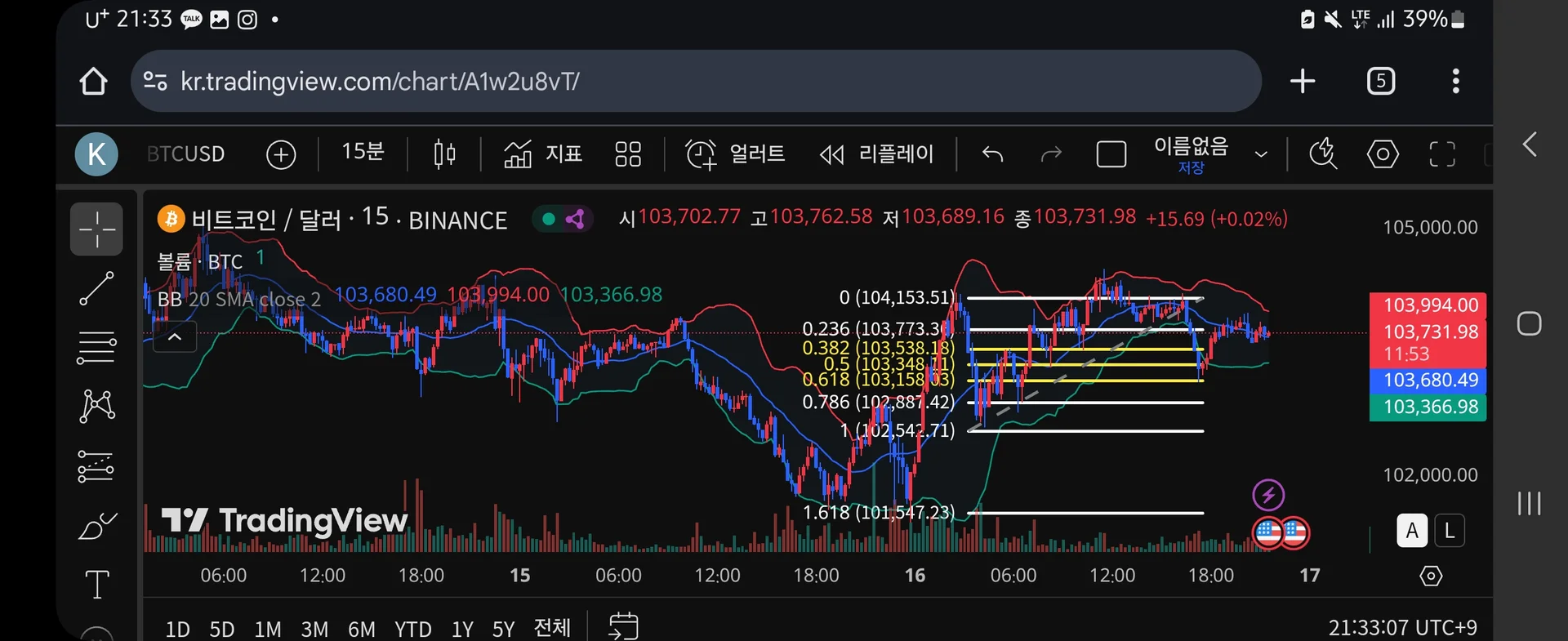Redo the last chart action

point(1051,154)
